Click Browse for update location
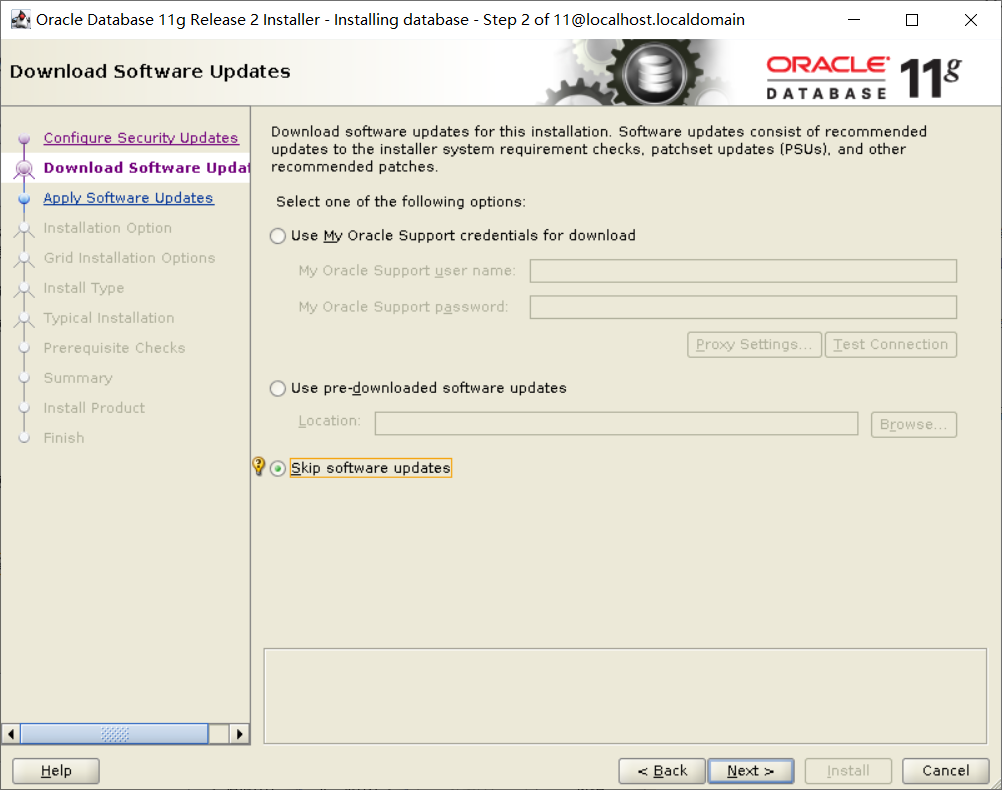 click(x=914, y=425)
